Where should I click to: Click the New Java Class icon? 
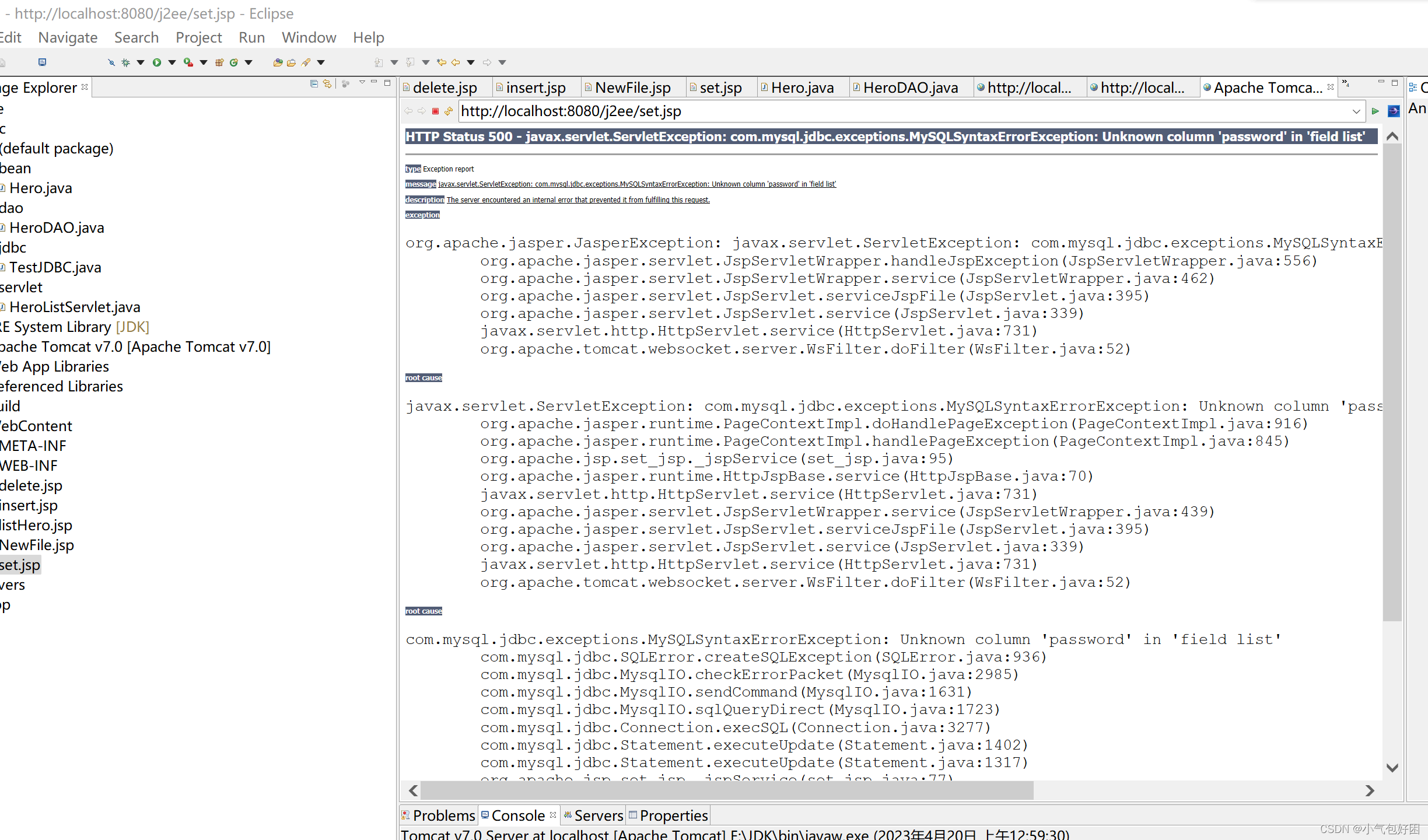[x=233, y=62]
